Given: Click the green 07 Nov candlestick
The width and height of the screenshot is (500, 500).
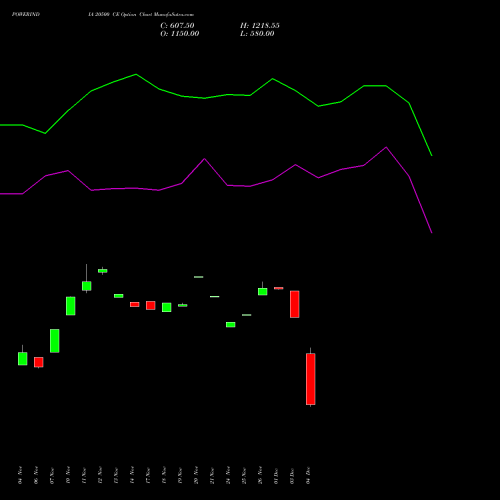Looking at the screenshot, I should (x=55, y=341).
